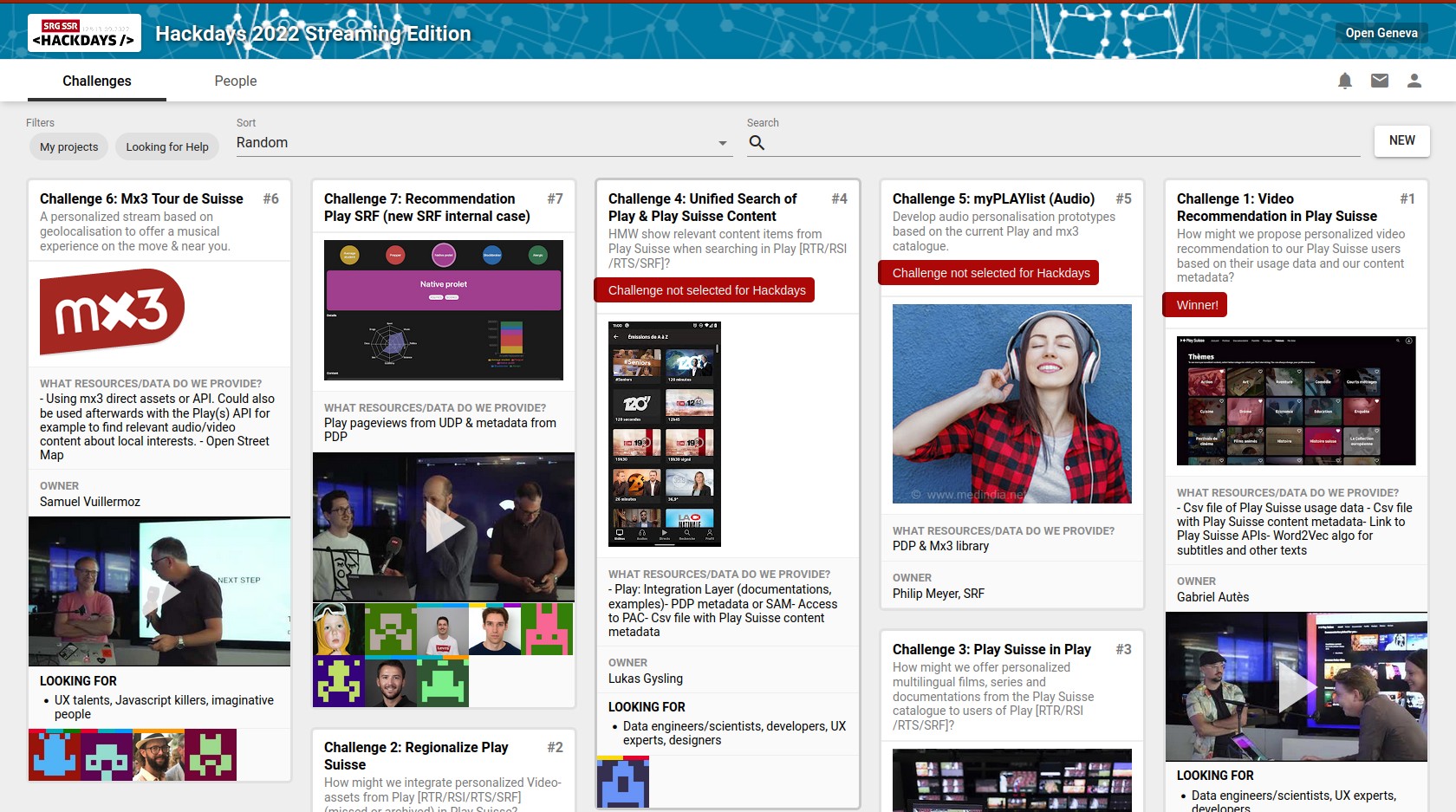Open the woman with headphones image

click(x=1012, y=404)
